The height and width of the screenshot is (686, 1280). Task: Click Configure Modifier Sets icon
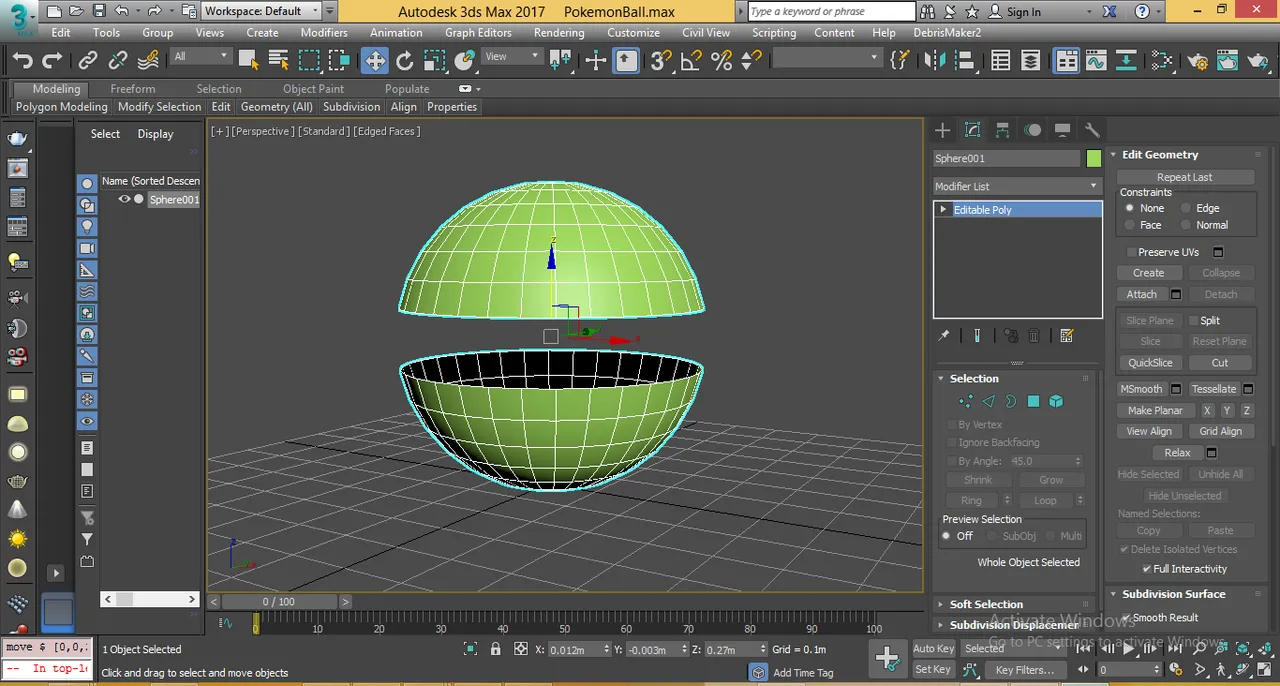[x=1067, y=336]
